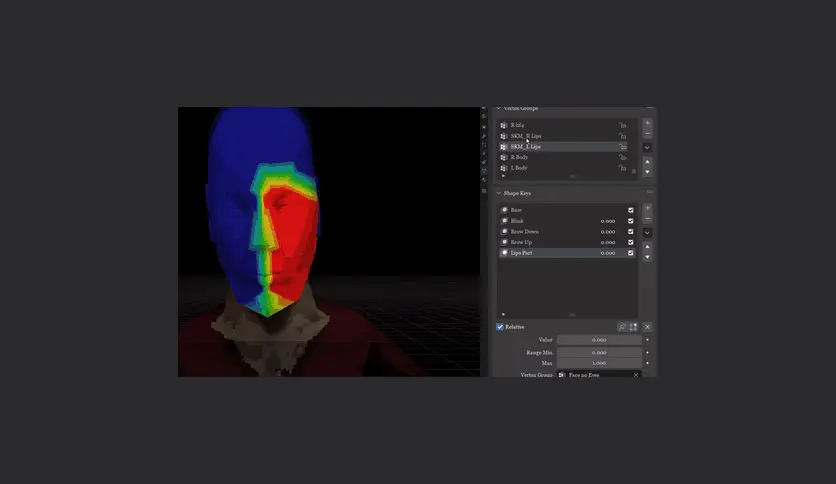This screenshot has width=836, height=484.
Task: Click the shape key icon beside Base
Action: (x=504, y=210)
